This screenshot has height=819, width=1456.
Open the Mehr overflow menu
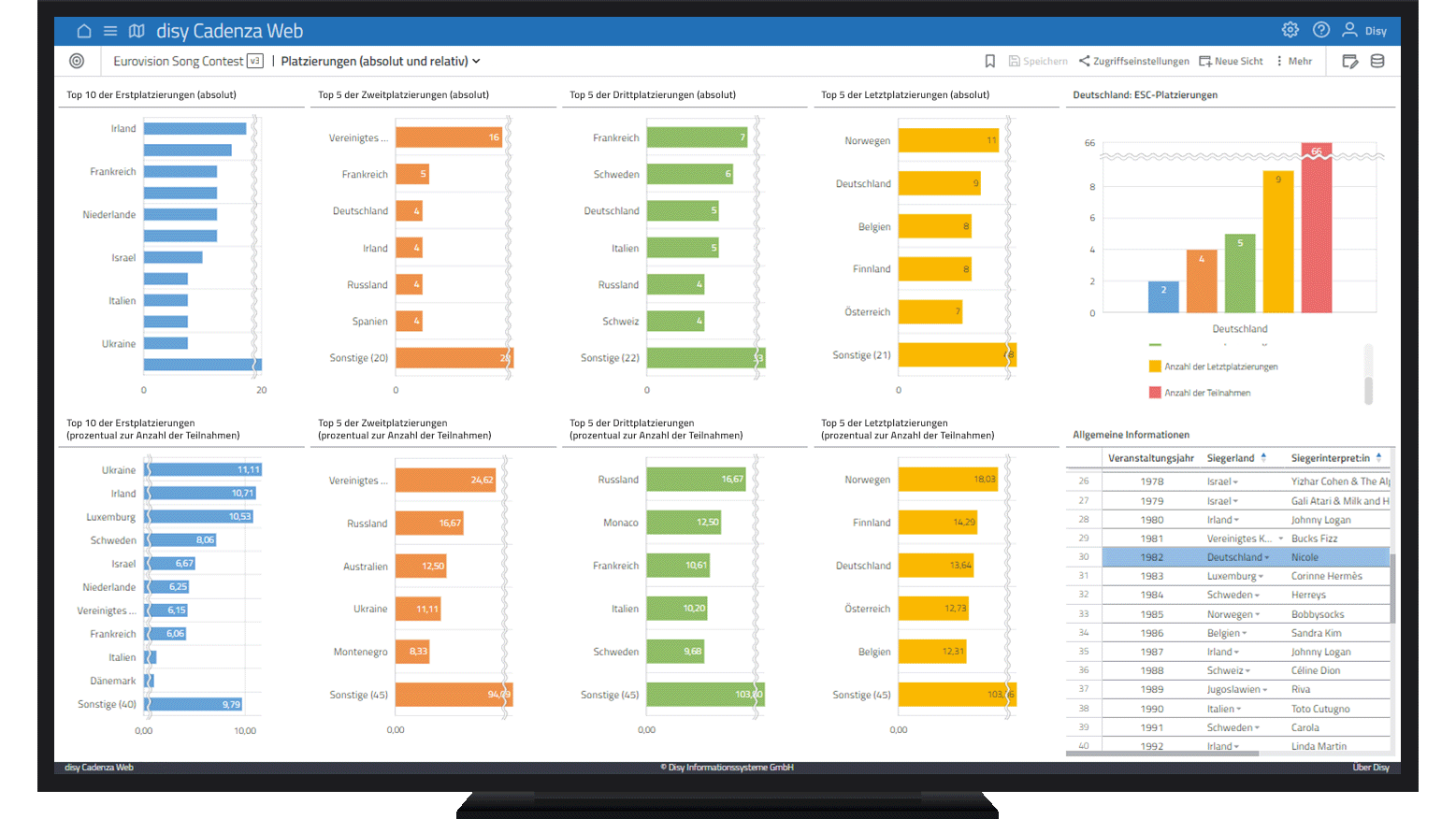(1294, 61)
